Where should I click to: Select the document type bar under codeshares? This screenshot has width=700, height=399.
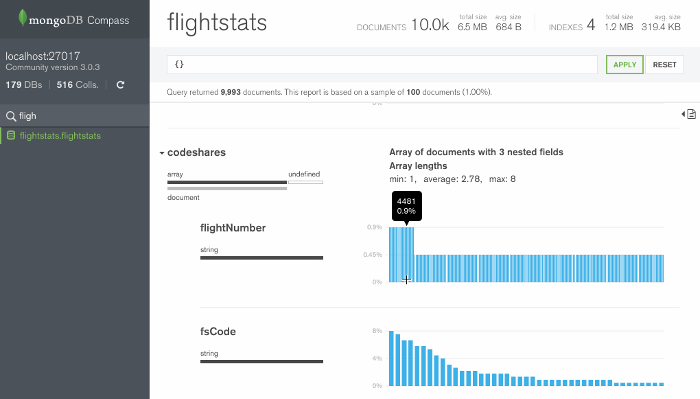(x=227, y=189)
